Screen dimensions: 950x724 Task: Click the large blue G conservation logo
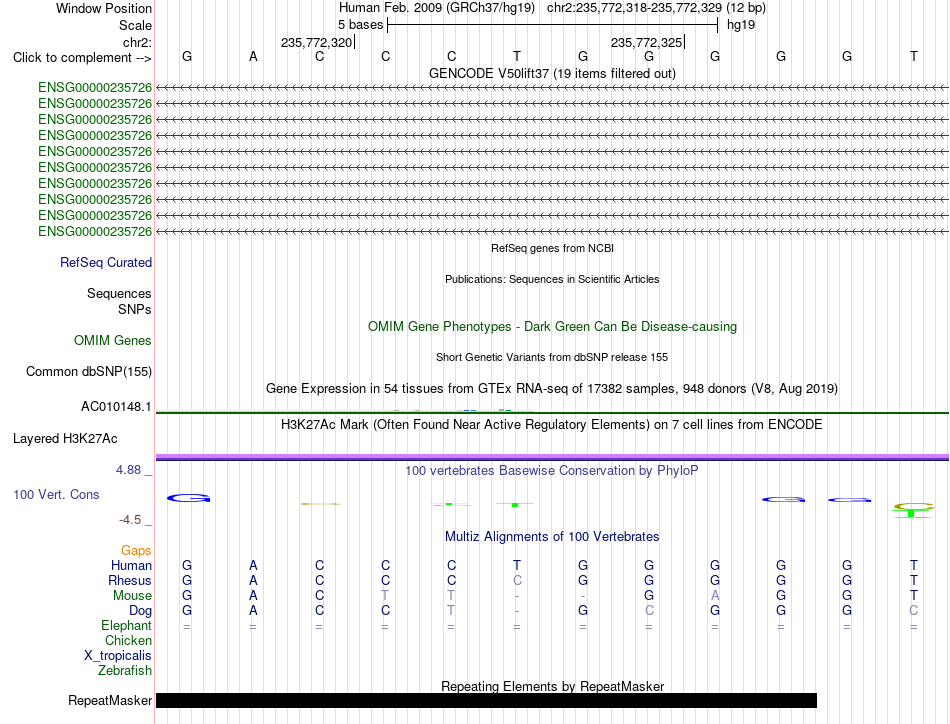pos(188,498)
